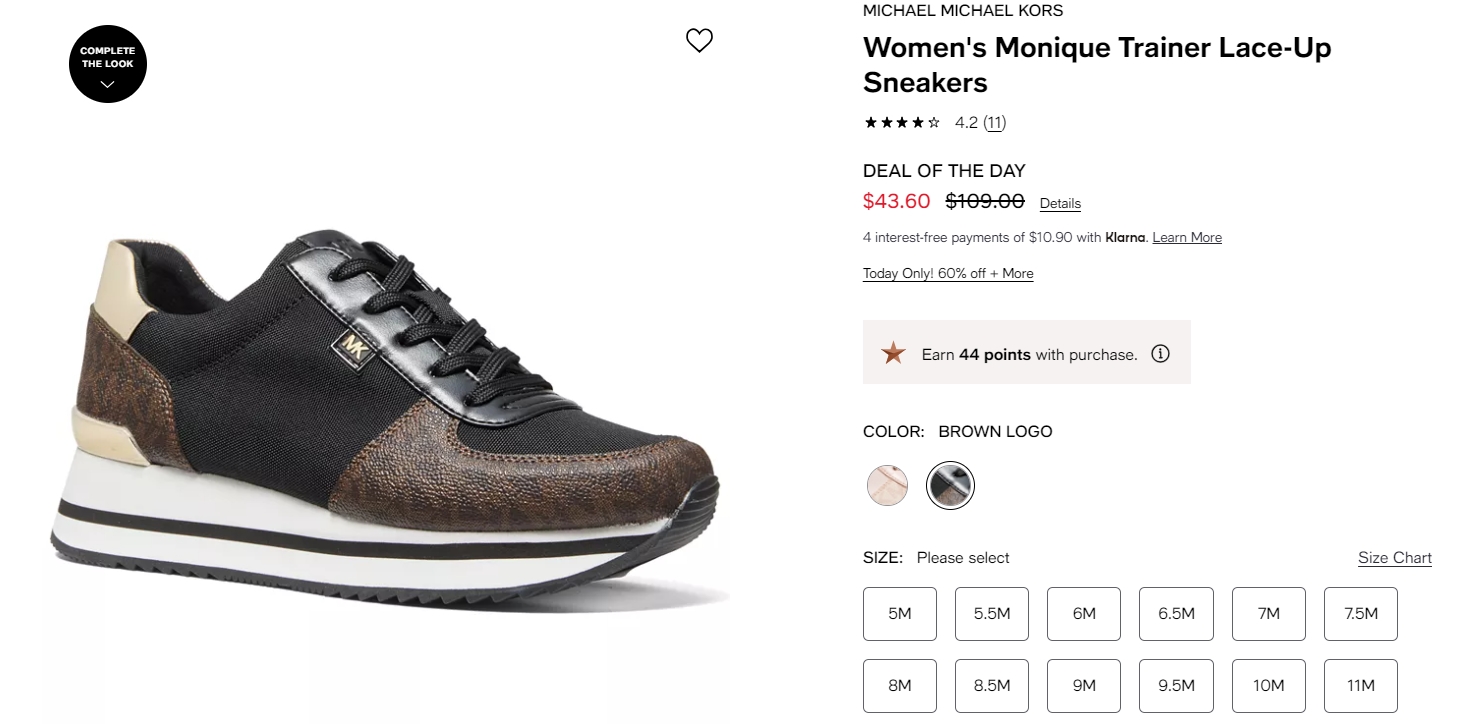This screenshot has height=724, width=1457.
Task: Choose size 7.5M
Action: coord(1361,614)
